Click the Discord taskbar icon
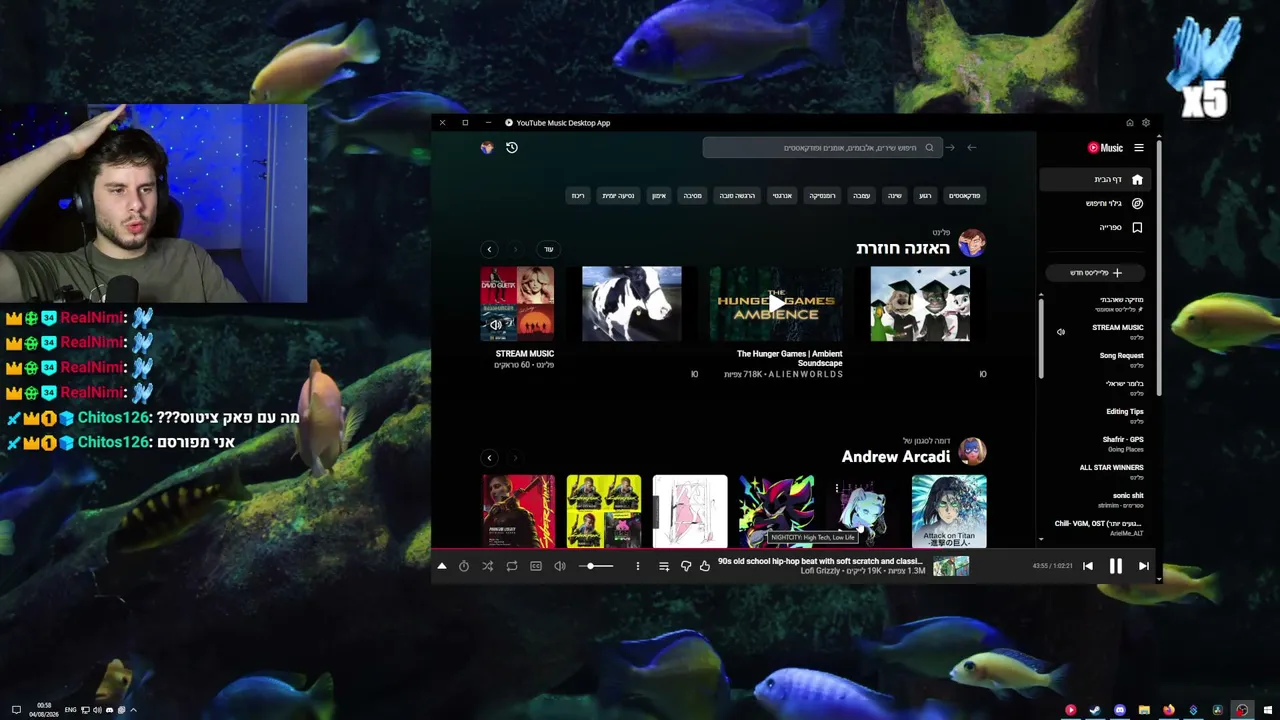This screenshot has width=1280, height=720. click(x=1120, y=710)
